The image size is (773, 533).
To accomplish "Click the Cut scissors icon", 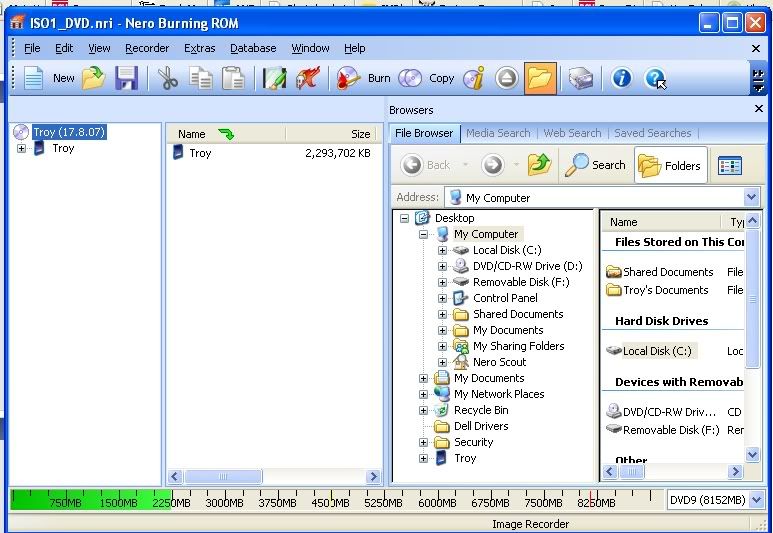I will click(x=168, y=78).
